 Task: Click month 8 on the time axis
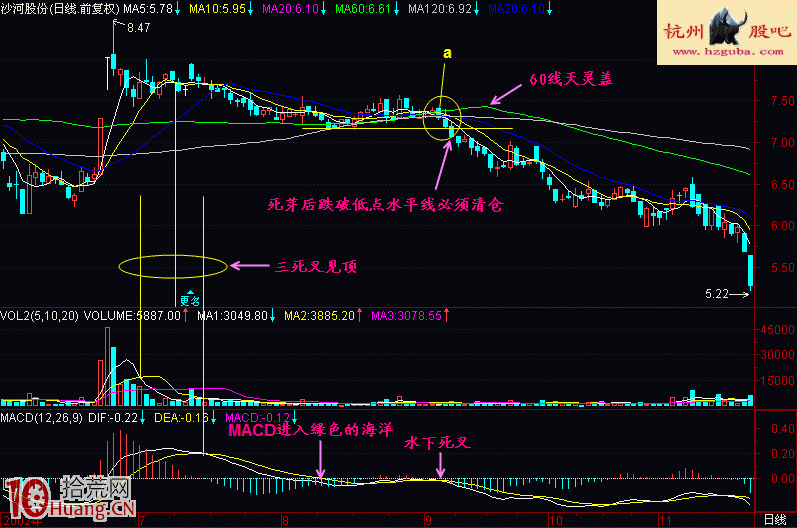pyautogui.click(x=285, y=521)
